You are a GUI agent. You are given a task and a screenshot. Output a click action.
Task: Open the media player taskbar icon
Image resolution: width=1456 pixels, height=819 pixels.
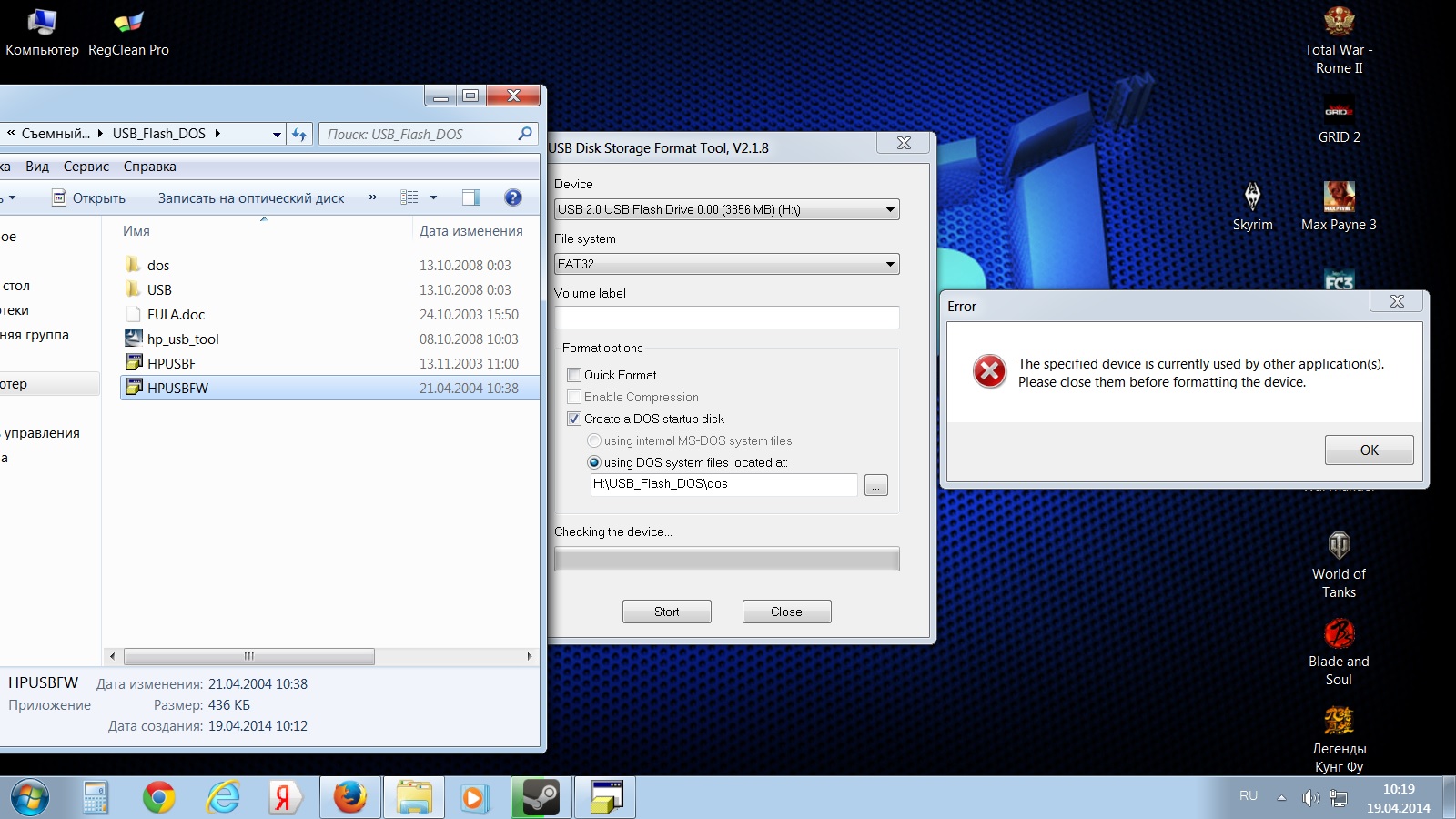pos(475,798)
